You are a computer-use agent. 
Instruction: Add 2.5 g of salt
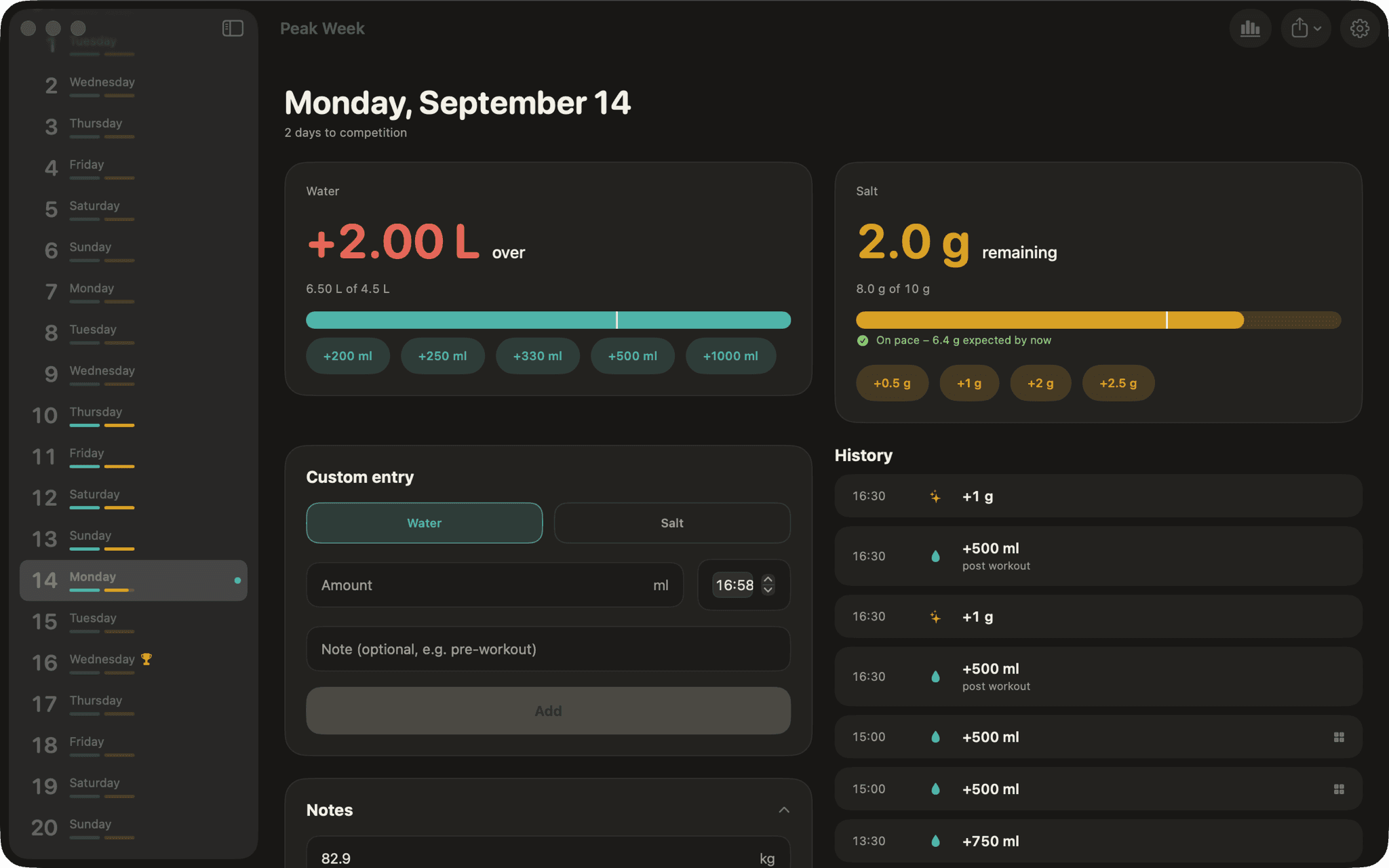pos(1118,383)
